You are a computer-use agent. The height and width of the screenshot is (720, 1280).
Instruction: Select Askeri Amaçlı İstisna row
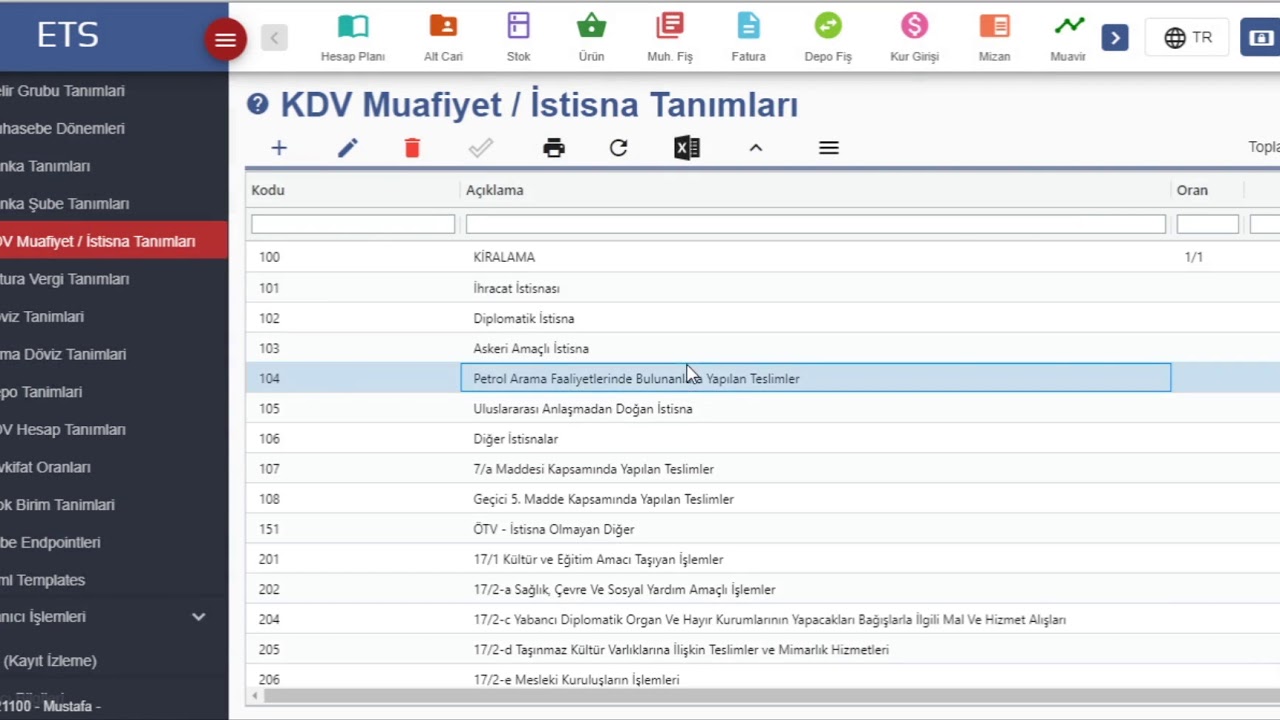(762, 348)
